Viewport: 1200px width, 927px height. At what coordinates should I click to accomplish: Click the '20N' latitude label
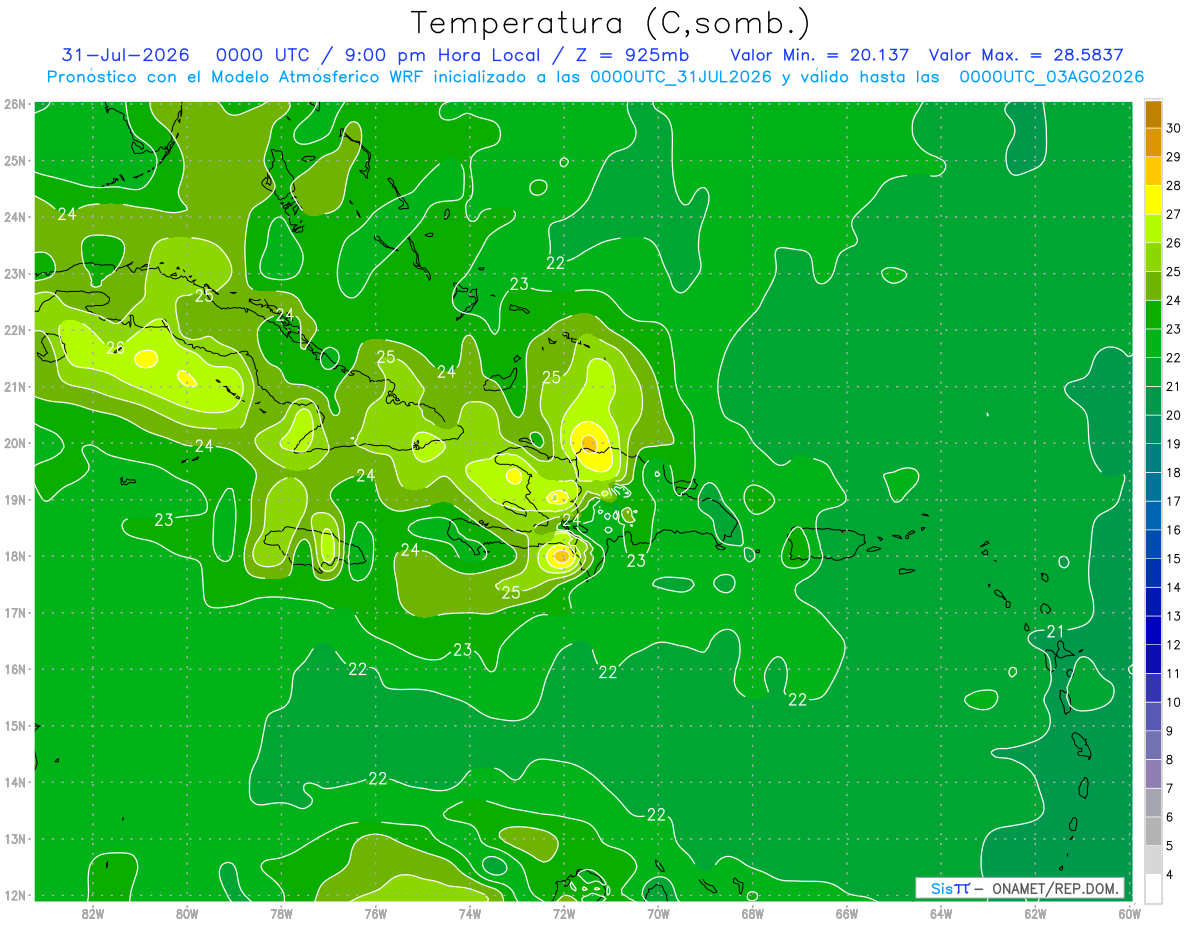click(14, 443)
